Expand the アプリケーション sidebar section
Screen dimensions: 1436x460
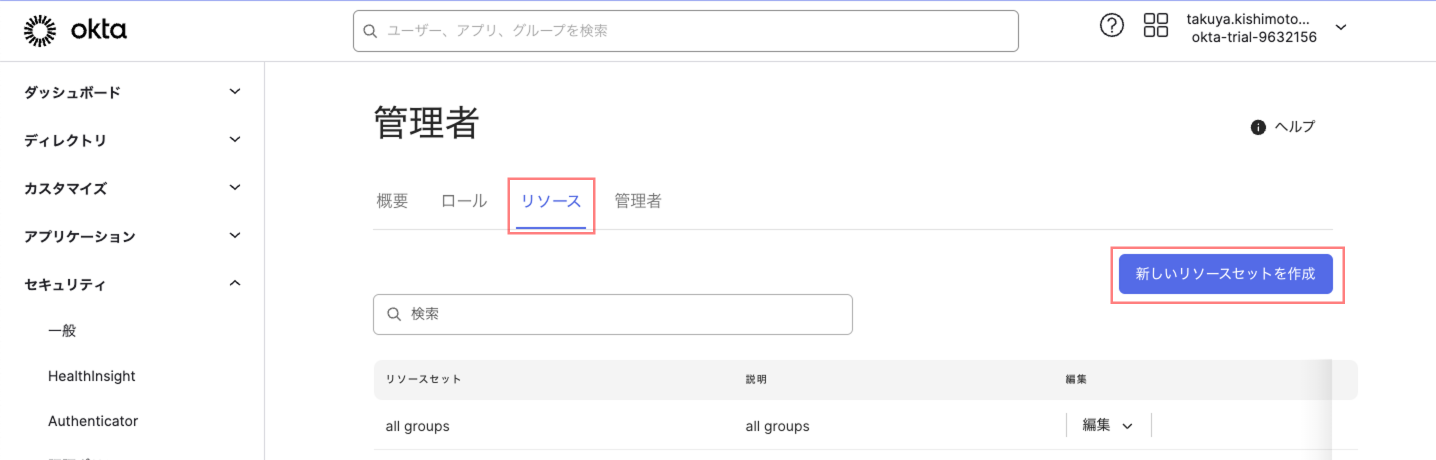235,236
